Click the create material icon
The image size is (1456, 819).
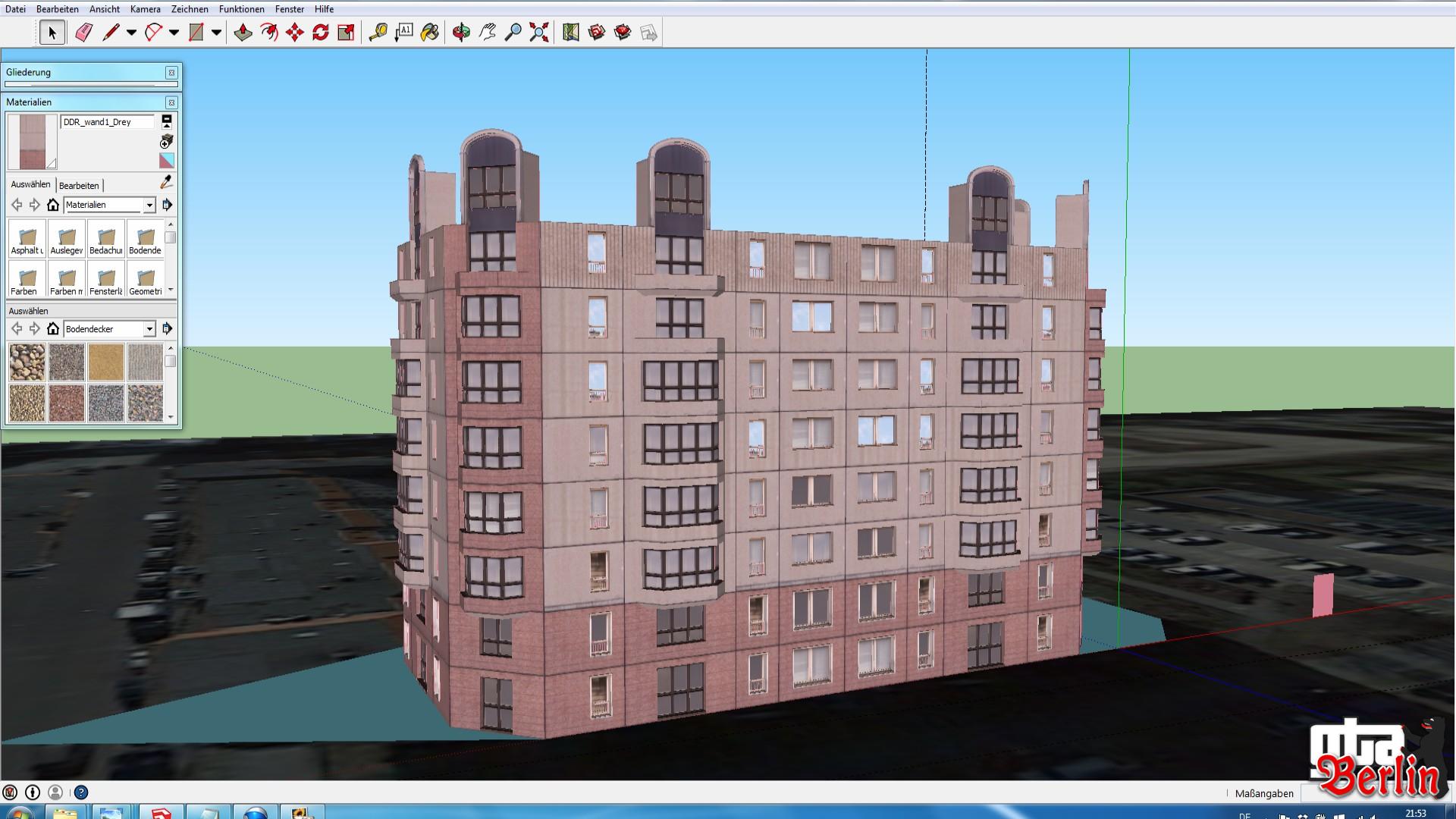click(167, 141)
